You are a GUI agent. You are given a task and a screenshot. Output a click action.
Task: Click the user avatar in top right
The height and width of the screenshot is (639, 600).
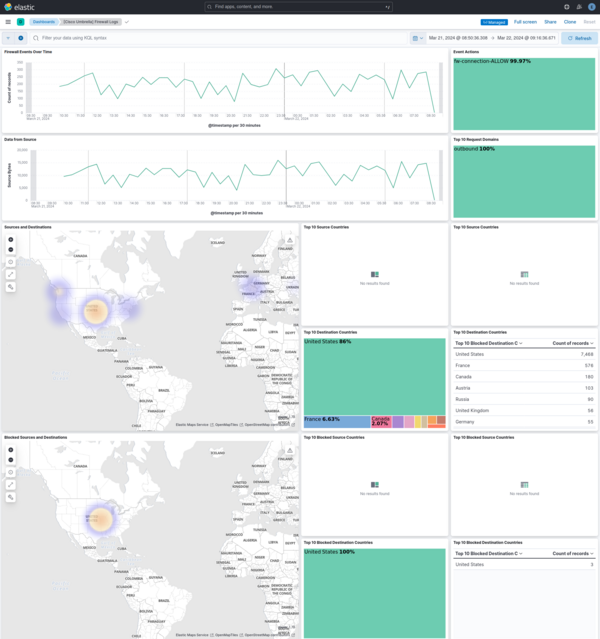(592, 7)
